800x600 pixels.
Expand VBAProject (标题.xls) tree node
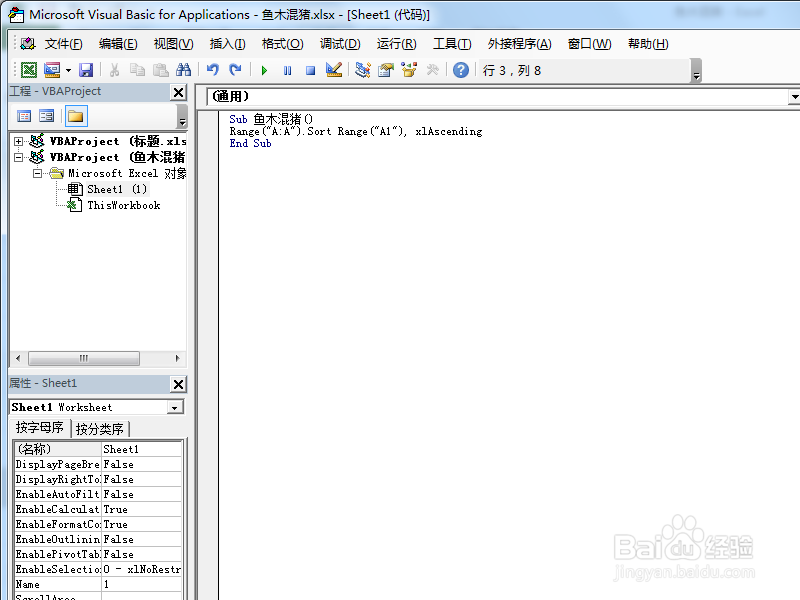click(x=18, y=141)
